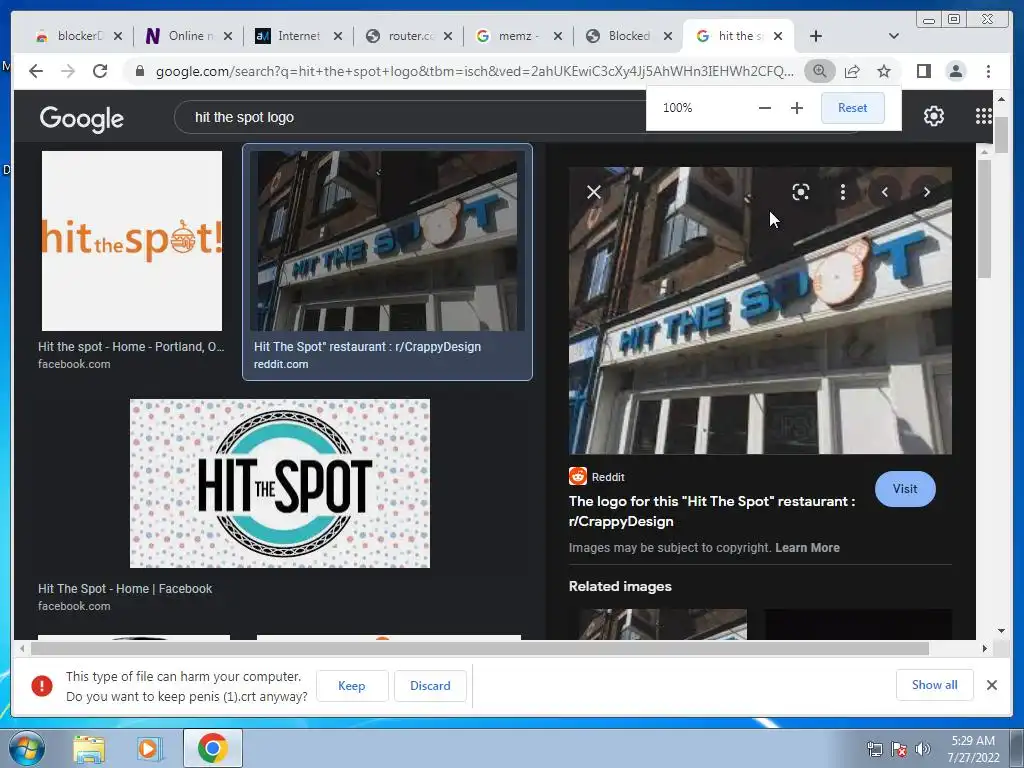Open 'Hit The Spot - Home | Facebook' caption
Image resolution: width=1024 pixels, height=768 pixels.
pyautogui.click(x=125, y=589)
